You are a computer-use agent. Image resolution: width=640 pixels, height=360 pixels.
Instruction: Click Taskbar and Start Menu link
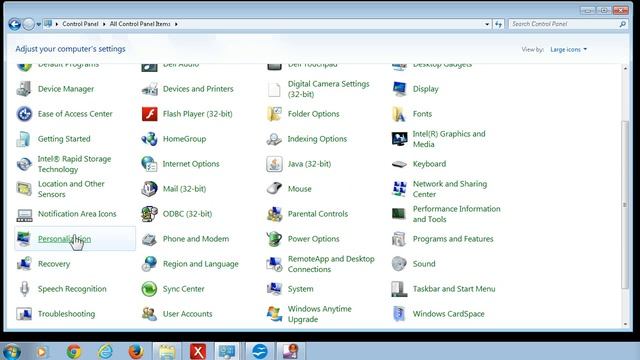(454, 289)
